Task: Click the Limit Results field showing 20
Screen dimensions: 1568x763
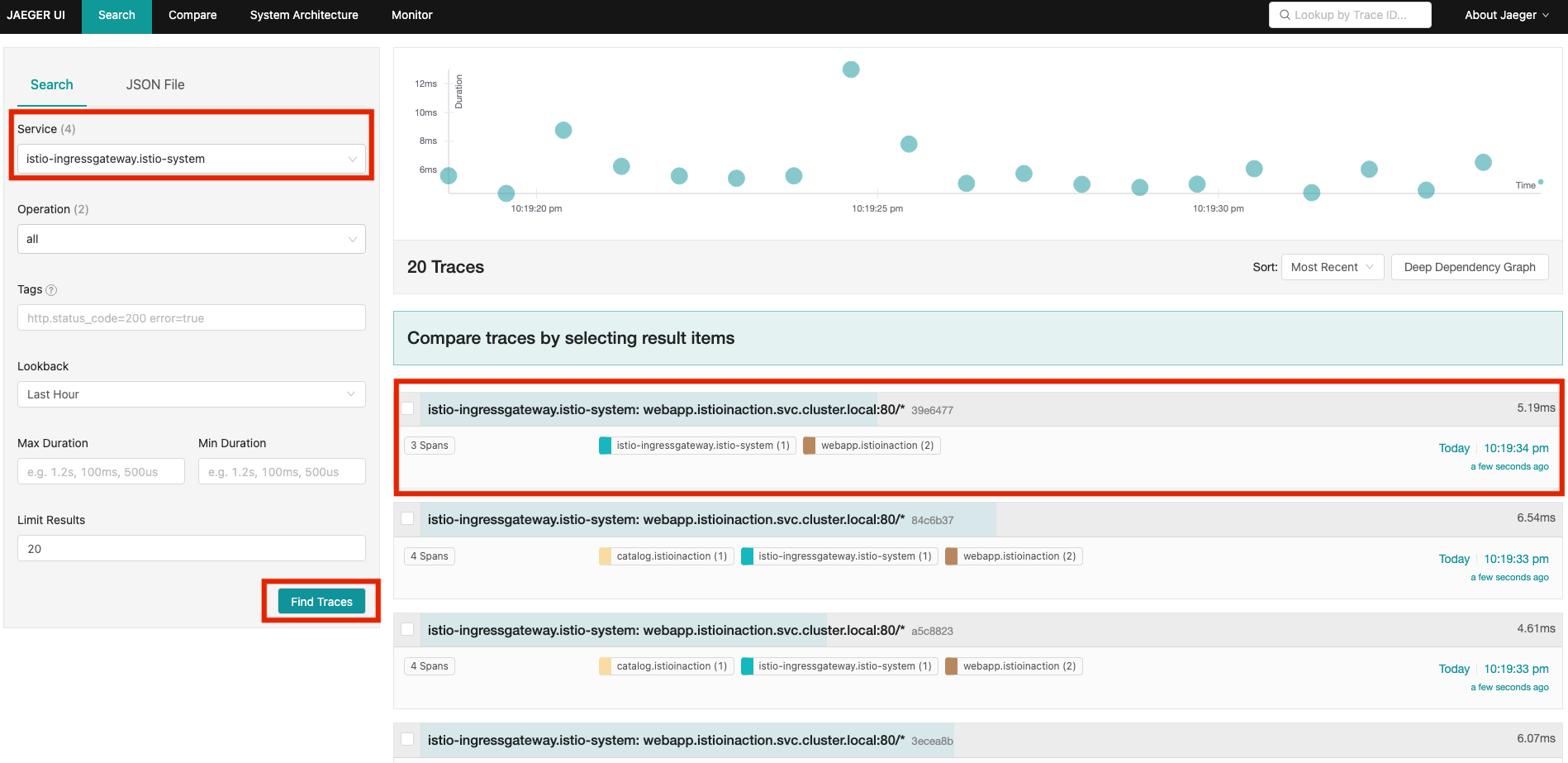Action: tap(191, 548)
